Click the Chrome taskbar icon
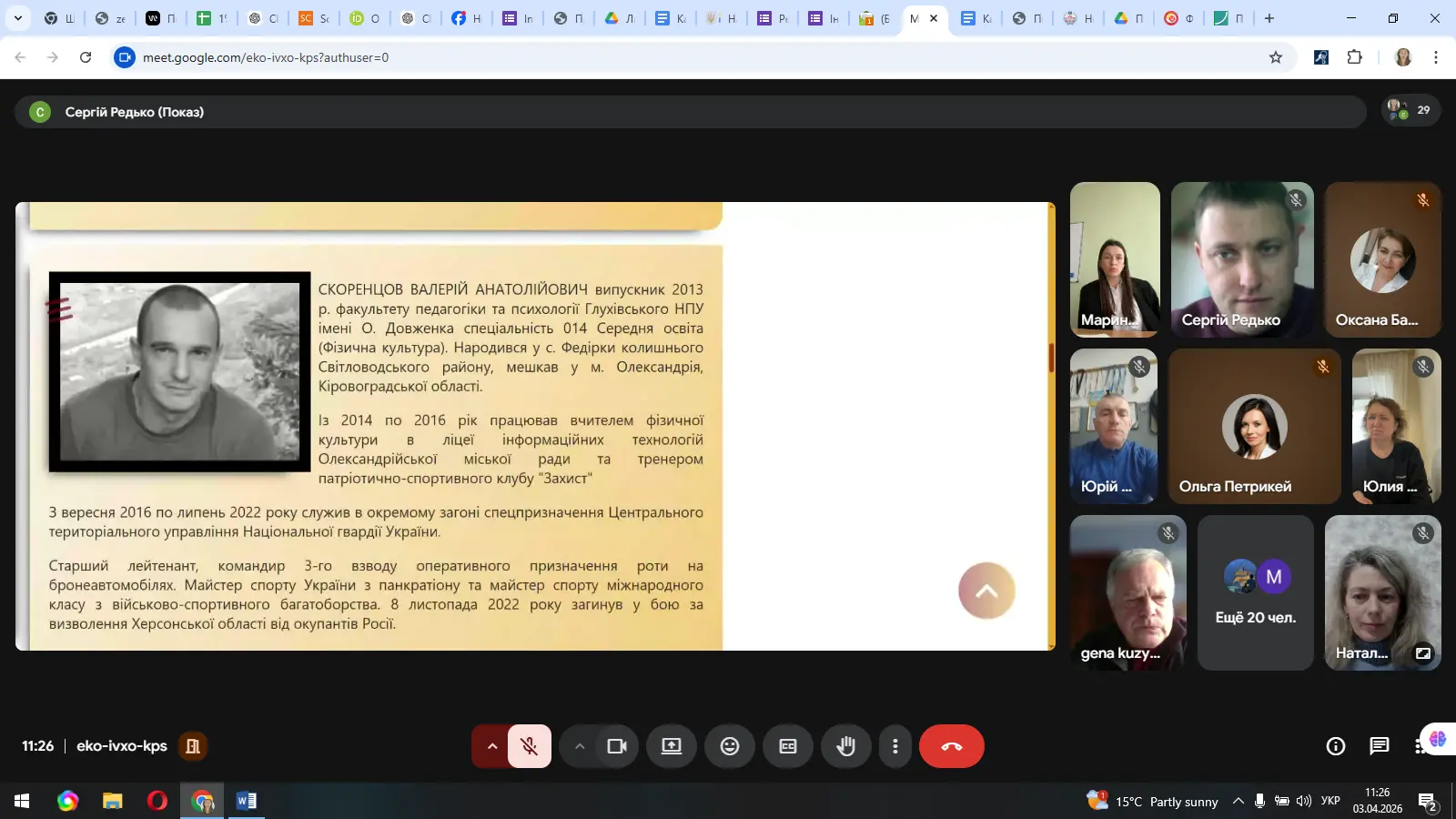This screenshot has width=1456, height=819. 202,801
